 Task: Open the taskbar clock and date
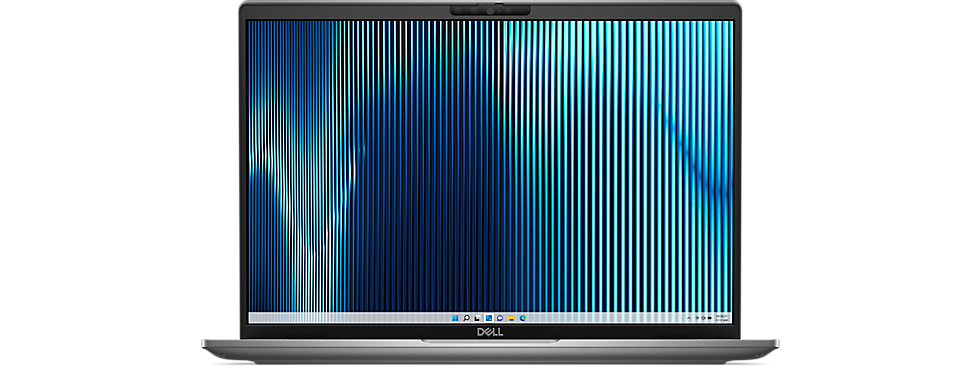point(722,318)
